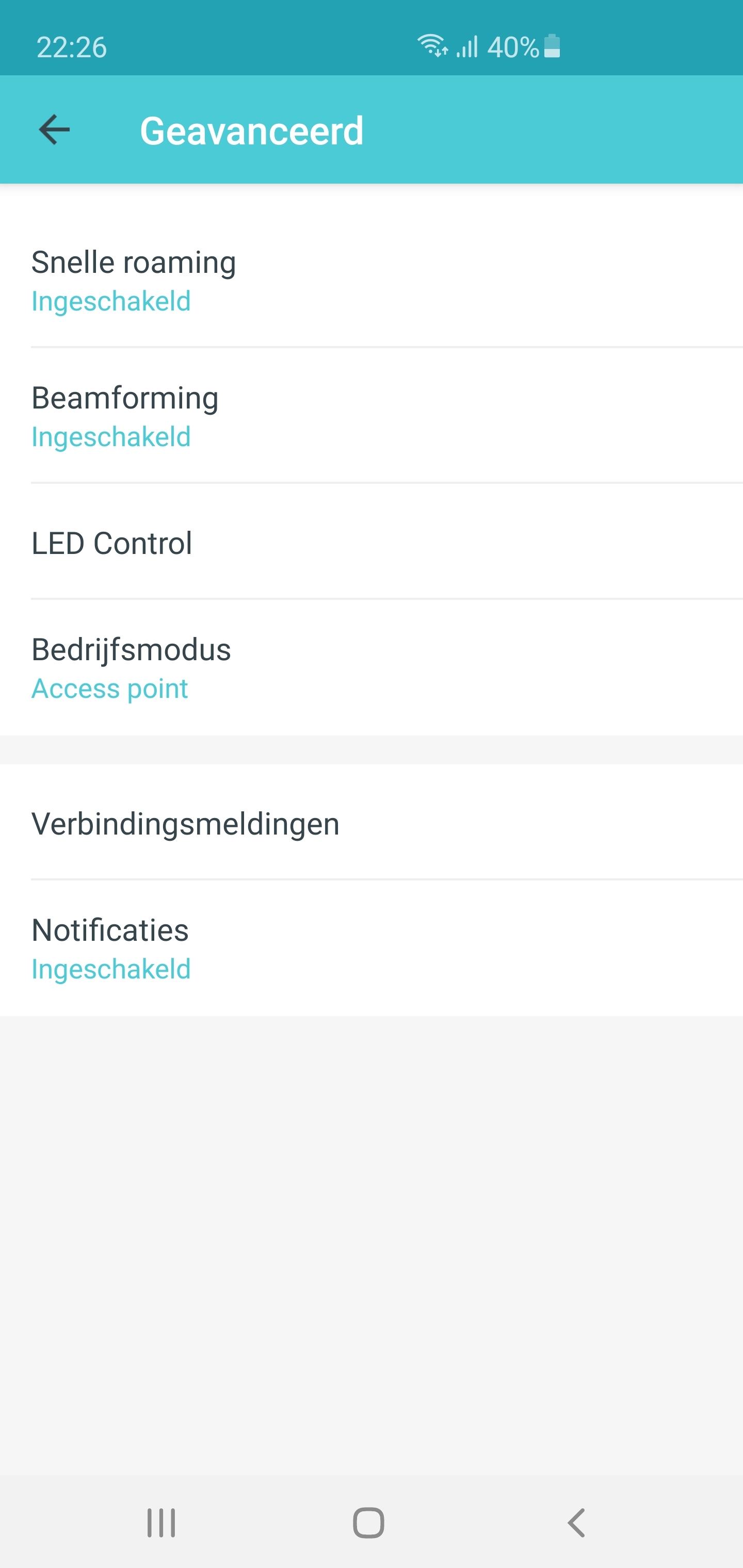The image size is (743, 1568).
Task: Tap Ingeschakeld status under Snelle roaming
Action: (x=111, y=301)
